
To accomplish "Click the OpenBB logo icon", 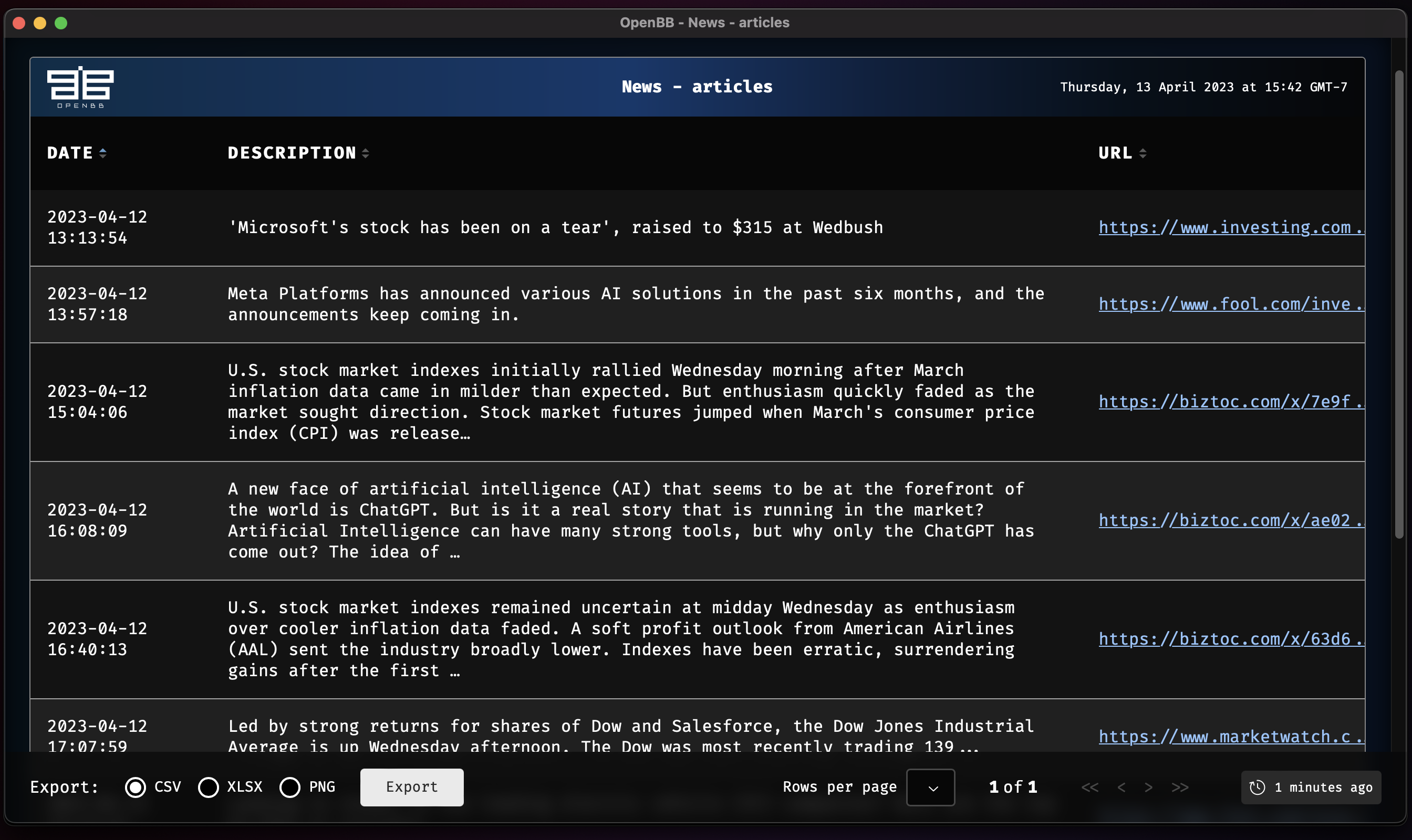I will click(80, 87).
